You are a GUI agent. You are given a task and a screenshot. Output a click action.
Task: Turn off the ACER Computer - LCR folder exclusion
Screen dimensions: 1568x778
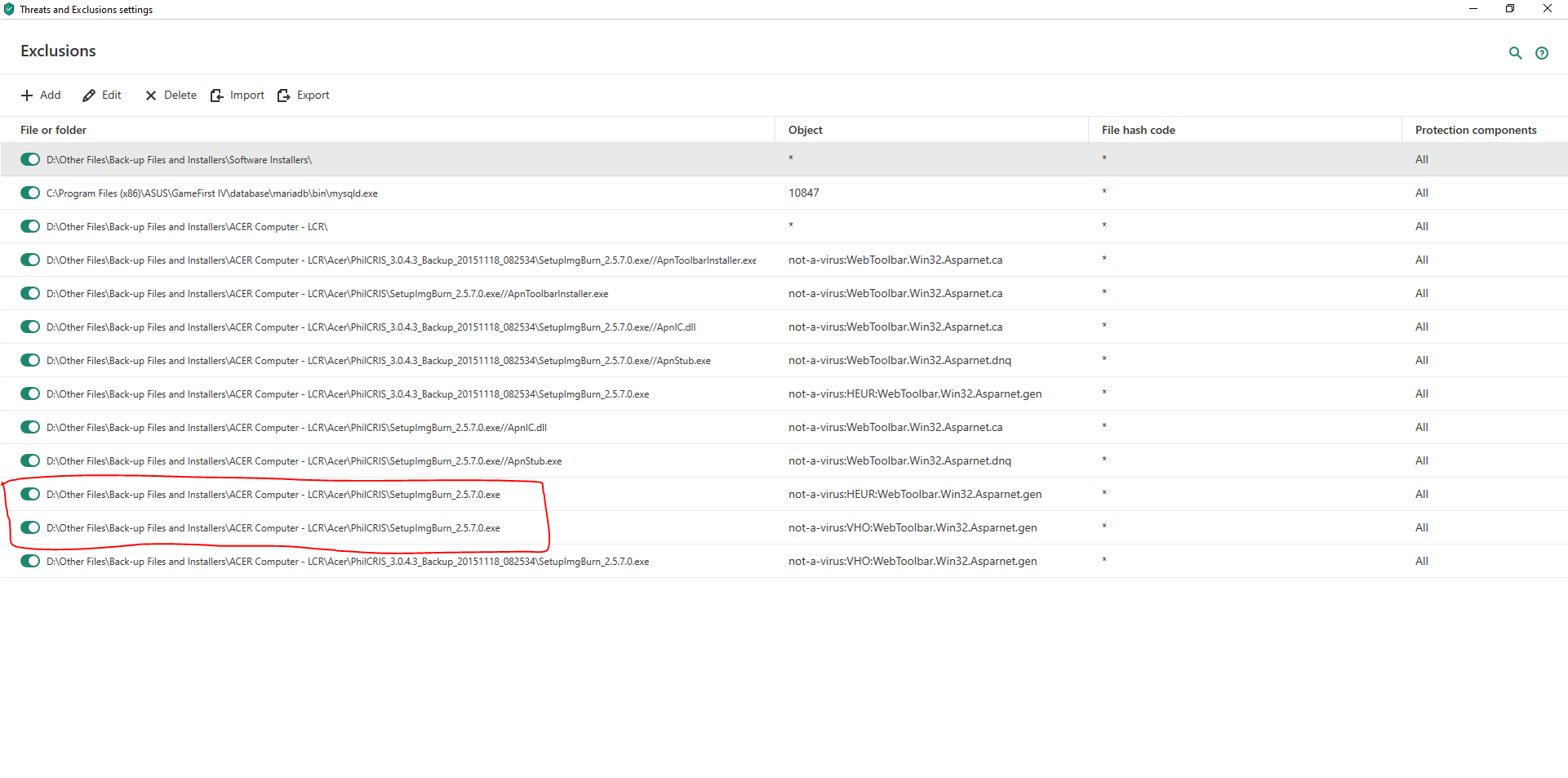(x=30, y=226)
